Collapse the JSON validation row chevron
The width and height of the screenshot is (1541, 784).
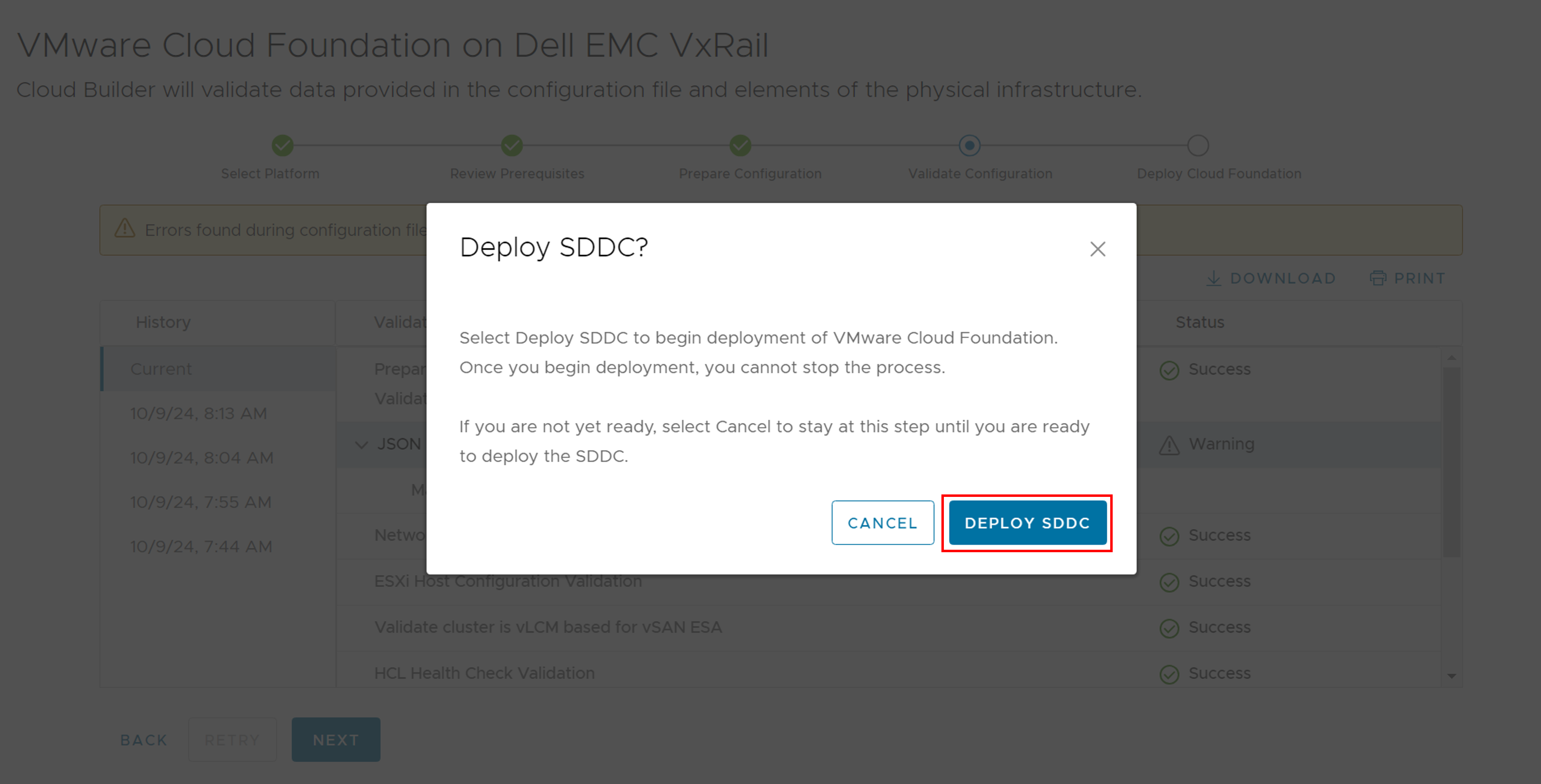(x=361, y=444)
